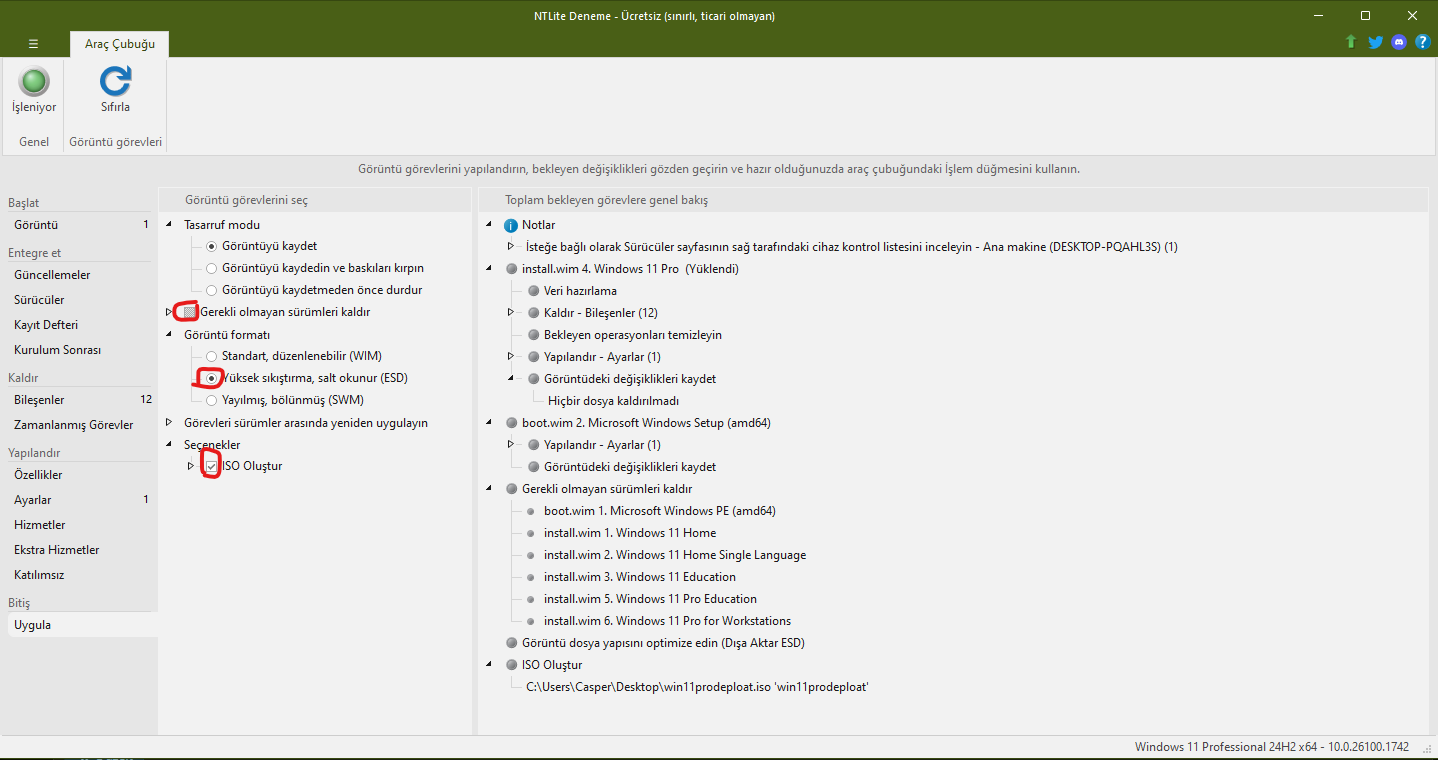The height and width of the screenshot is (760, 1438).
Task: Click the green İşleniyor process button
Action: click(x=34, y=82)
